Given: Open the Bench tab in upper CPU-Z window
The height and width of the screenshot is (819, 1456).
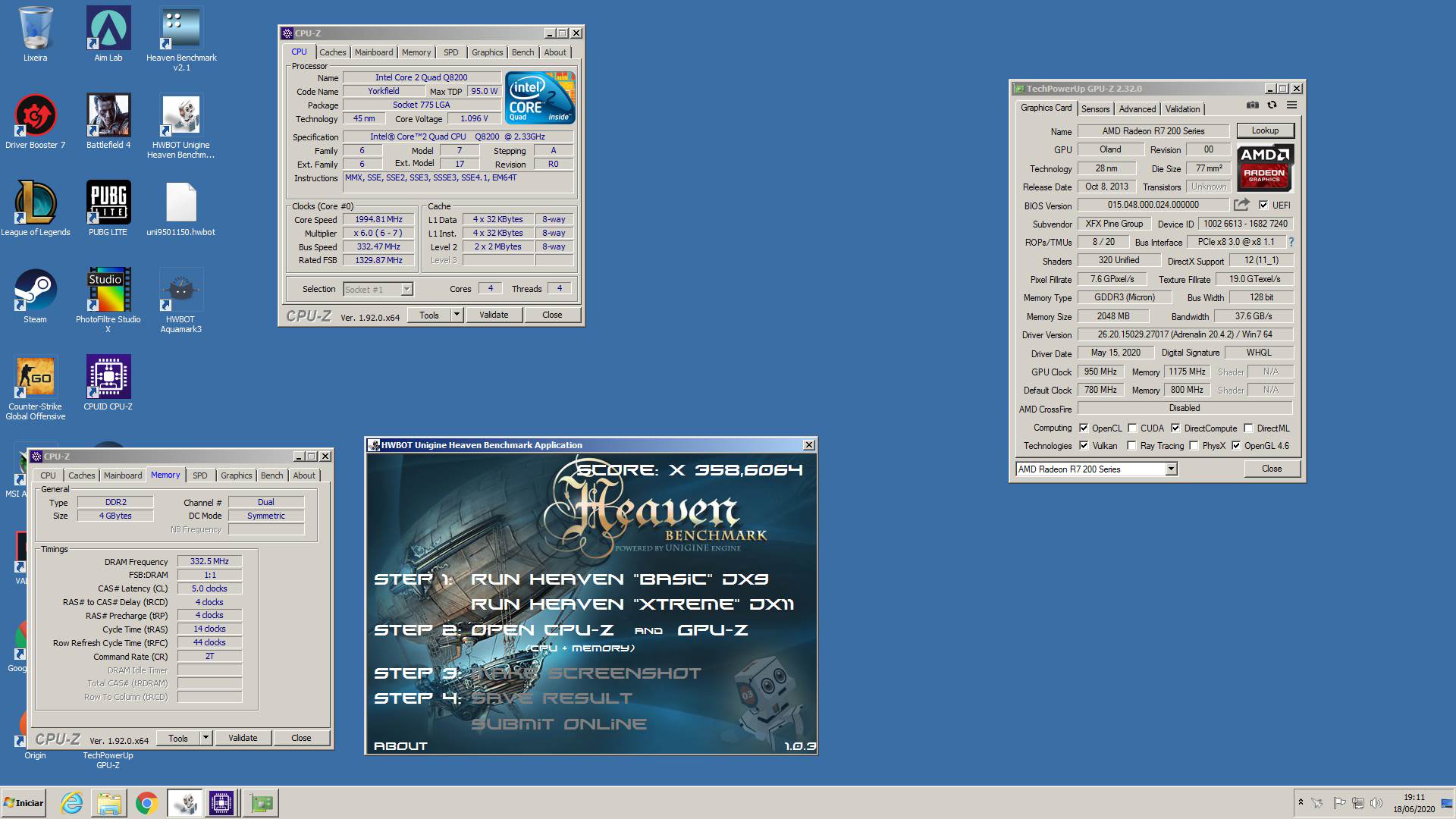Looking at the screenshot, I should (x=522, y=52).
